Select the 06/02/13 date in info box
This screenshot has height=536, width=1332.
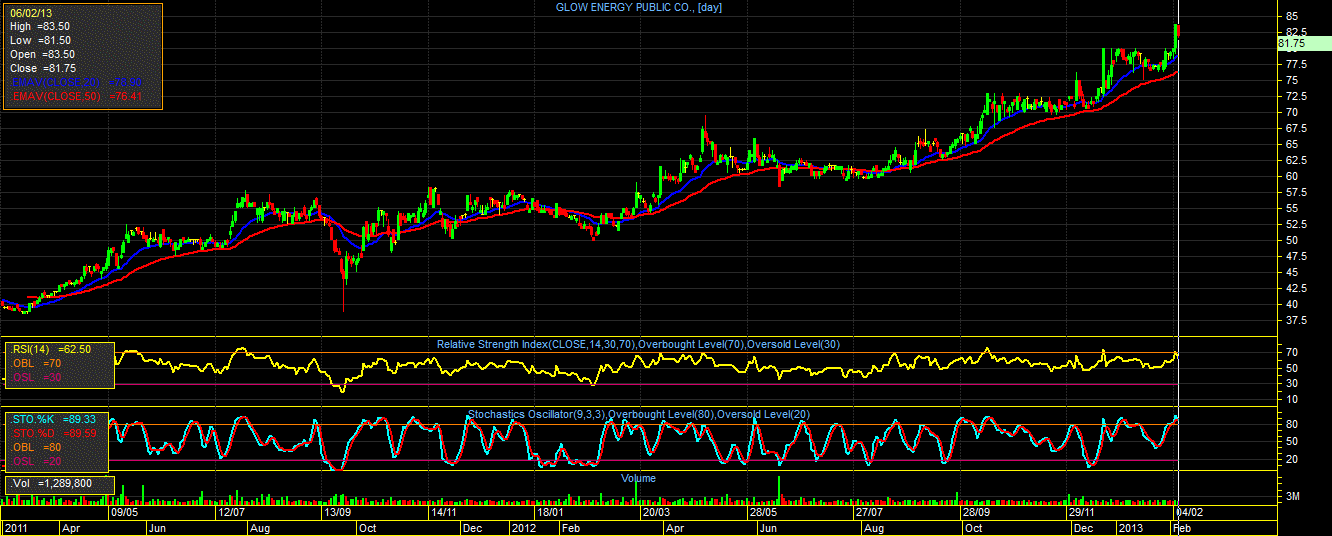[x=30, y=12]
